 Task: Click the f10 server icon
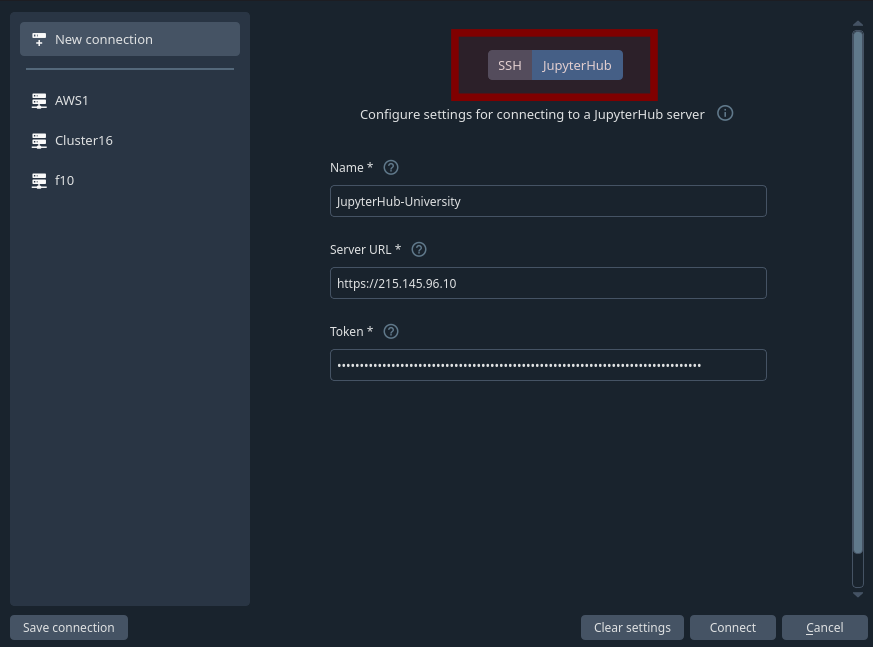click(39, 181)
